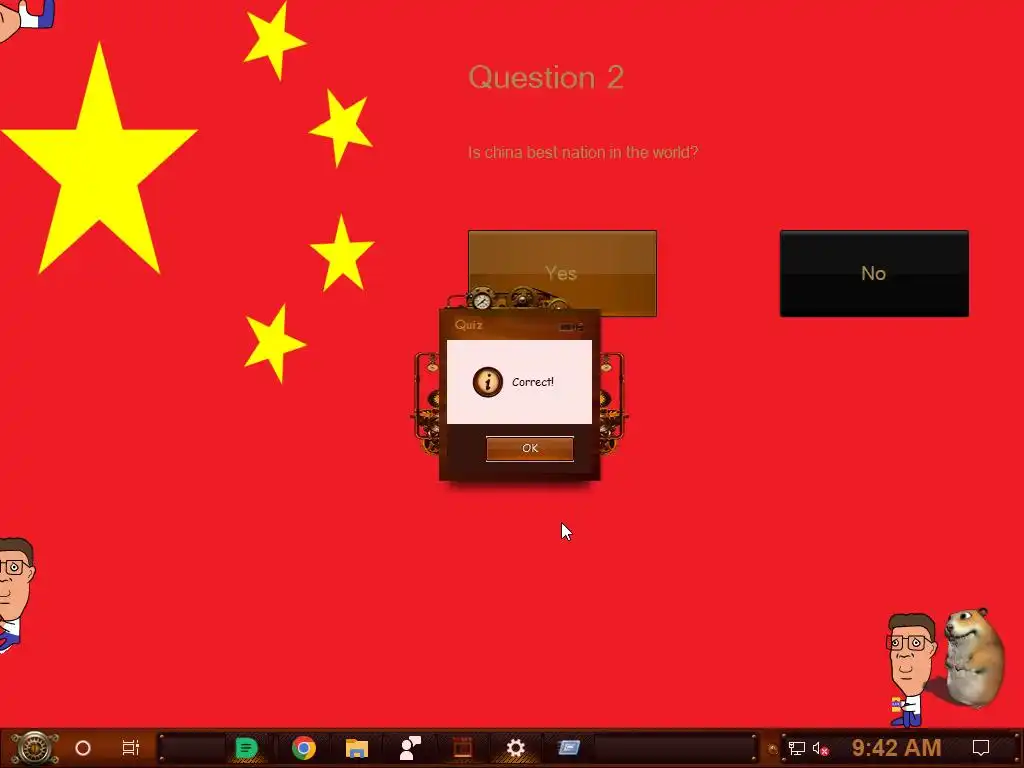The height and width of the screenshot is (768, 1024).
Task: Answer No to the question
Action: point(874,273)
